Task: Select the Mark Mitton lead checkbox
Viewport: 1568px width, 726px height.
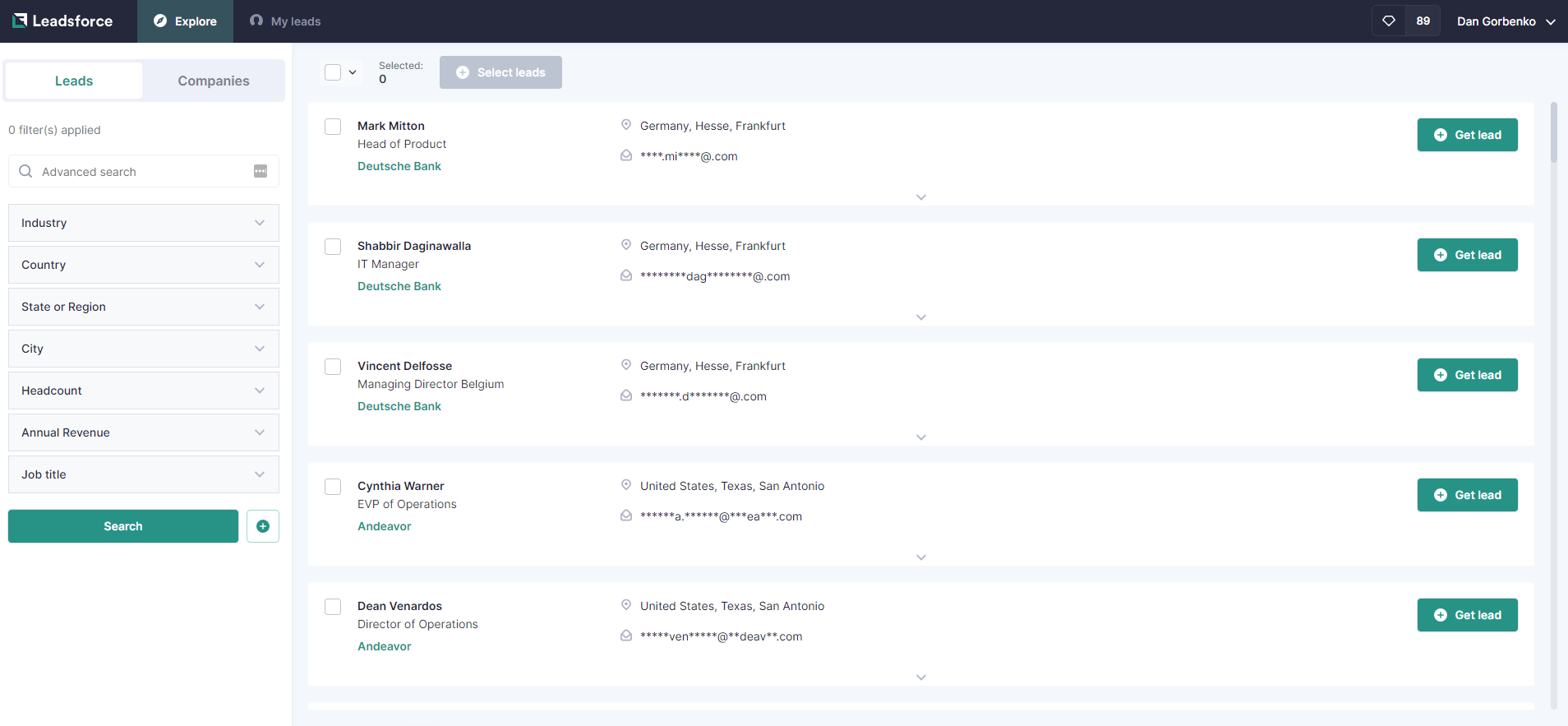Action: [x=333, y=127]
